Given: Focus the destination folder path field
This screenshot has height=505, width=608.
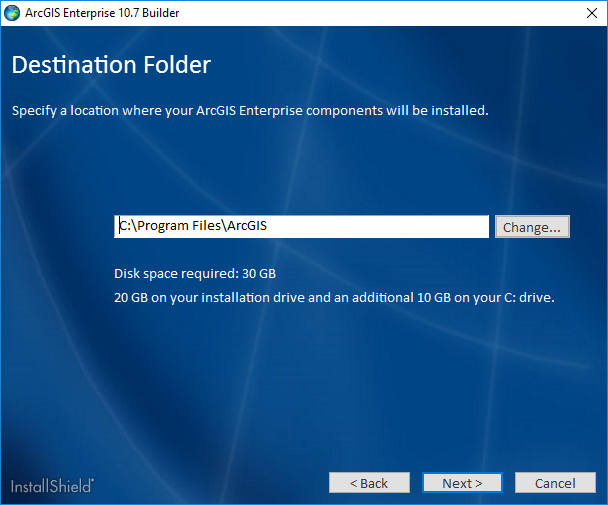Looking at the screenshot, I should tap(301, 226).
